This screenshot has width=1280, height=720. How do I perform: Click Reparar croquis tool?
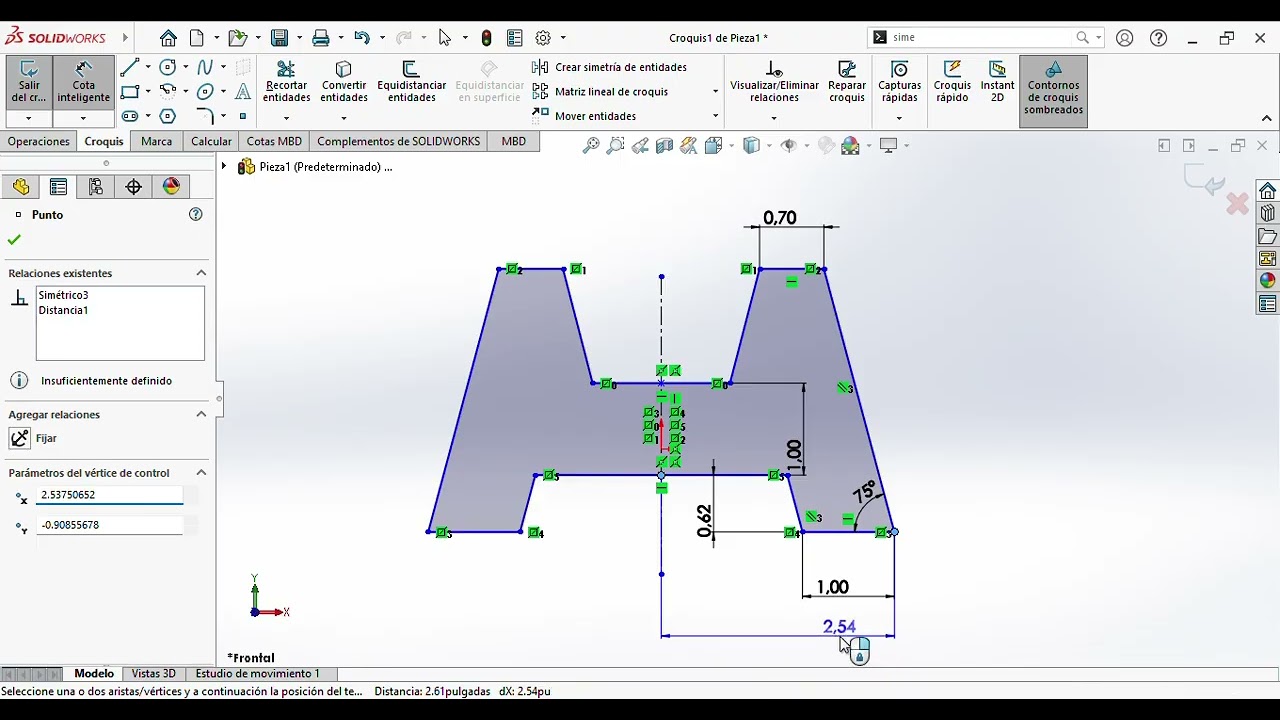pos(847,81)
